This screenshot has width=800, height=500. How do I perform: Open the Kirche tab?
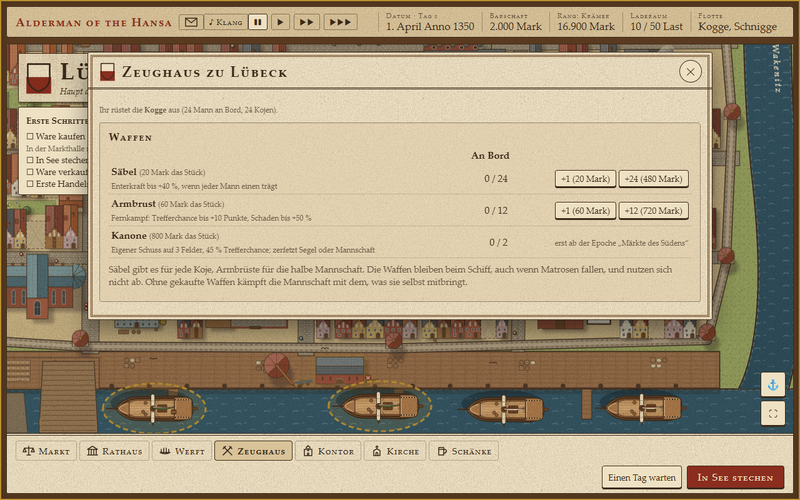[395, 451]
